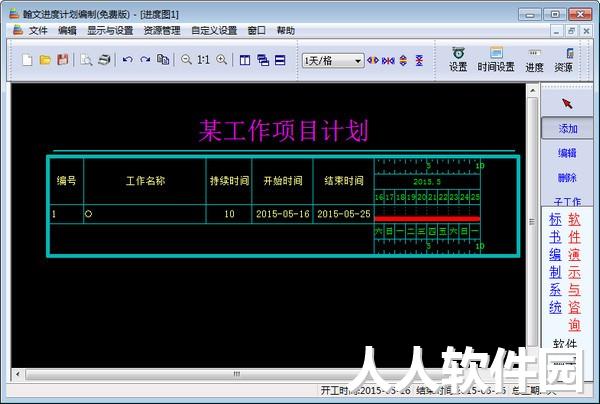Screen dimensions: 600x404
Task: Compress row height with the inward vertical arrows
Action: pos(419,60)
